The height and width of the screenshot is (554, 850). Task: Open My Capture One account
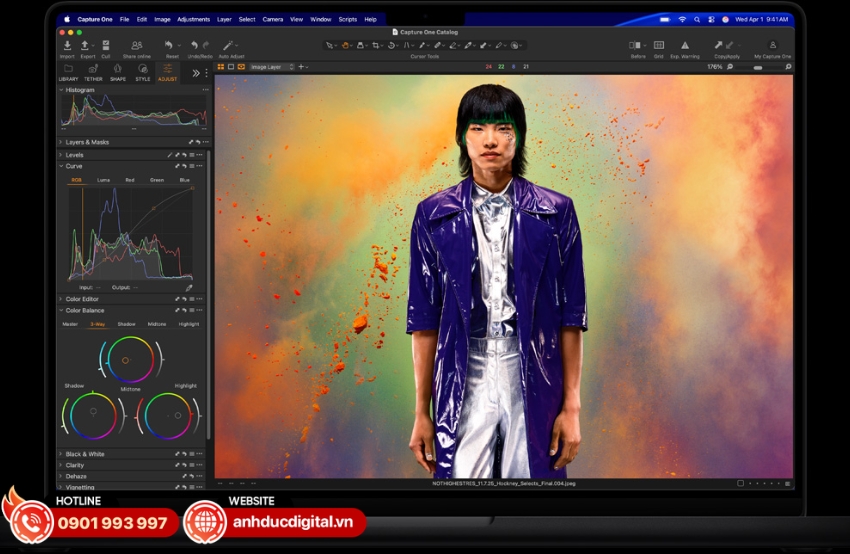pyautogui.click(x=772, y=46)
